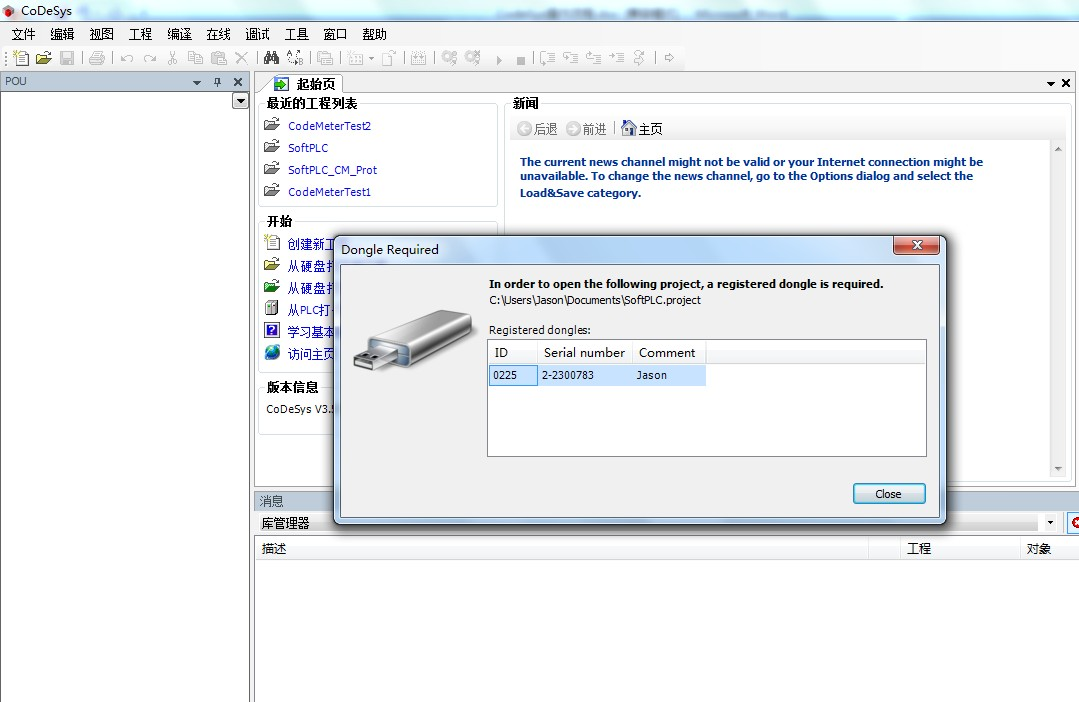The height and width of the screenshot is (702, 1079).
Task: Click news panel scrollbar down arrow
Action: click(x=1058, y=469)
